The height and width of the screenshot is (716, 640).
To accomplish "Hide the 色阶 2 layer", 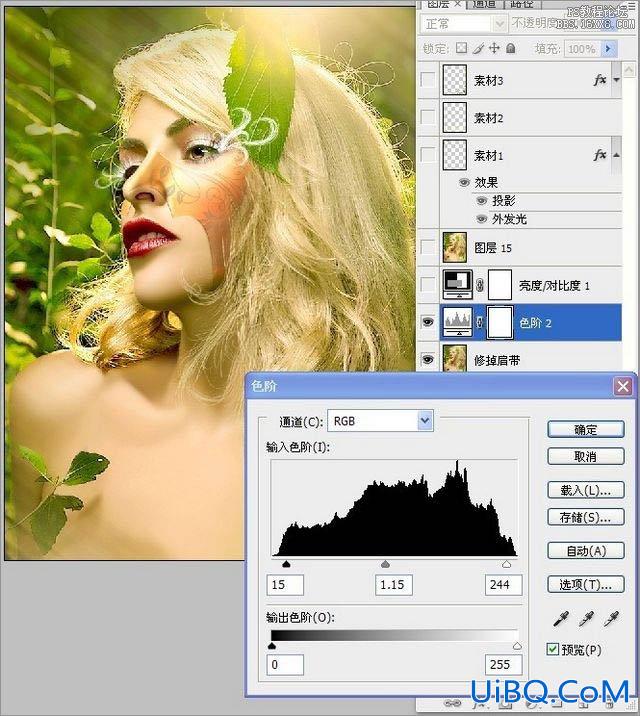I will coord(428,322).
